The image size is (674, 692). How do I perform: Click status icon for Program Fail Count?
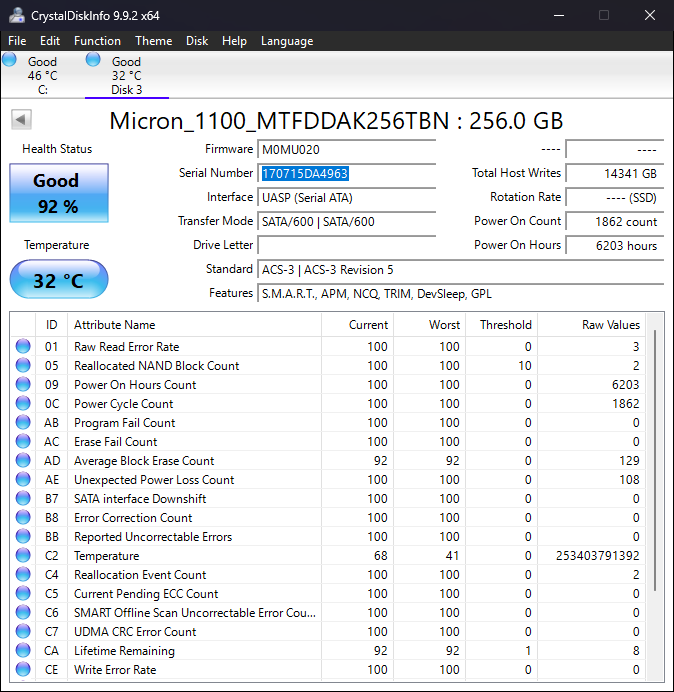pos(23,422)
